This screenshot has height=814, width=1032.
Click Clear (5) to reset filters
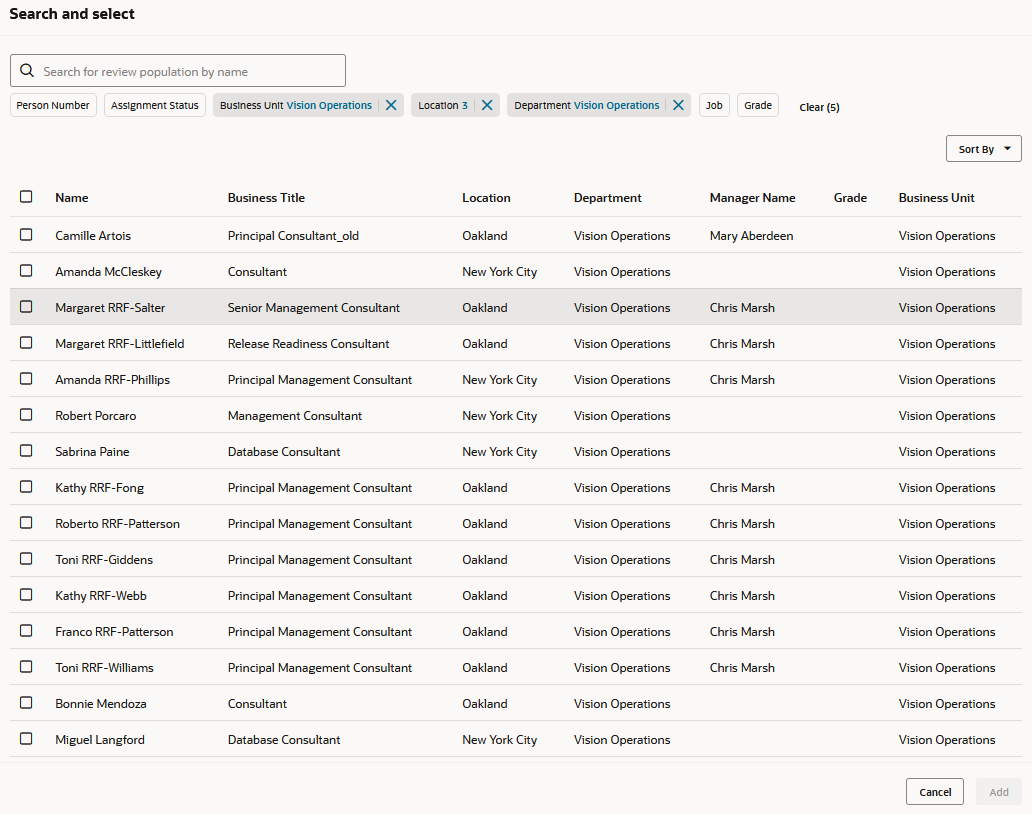pos(819,107)
